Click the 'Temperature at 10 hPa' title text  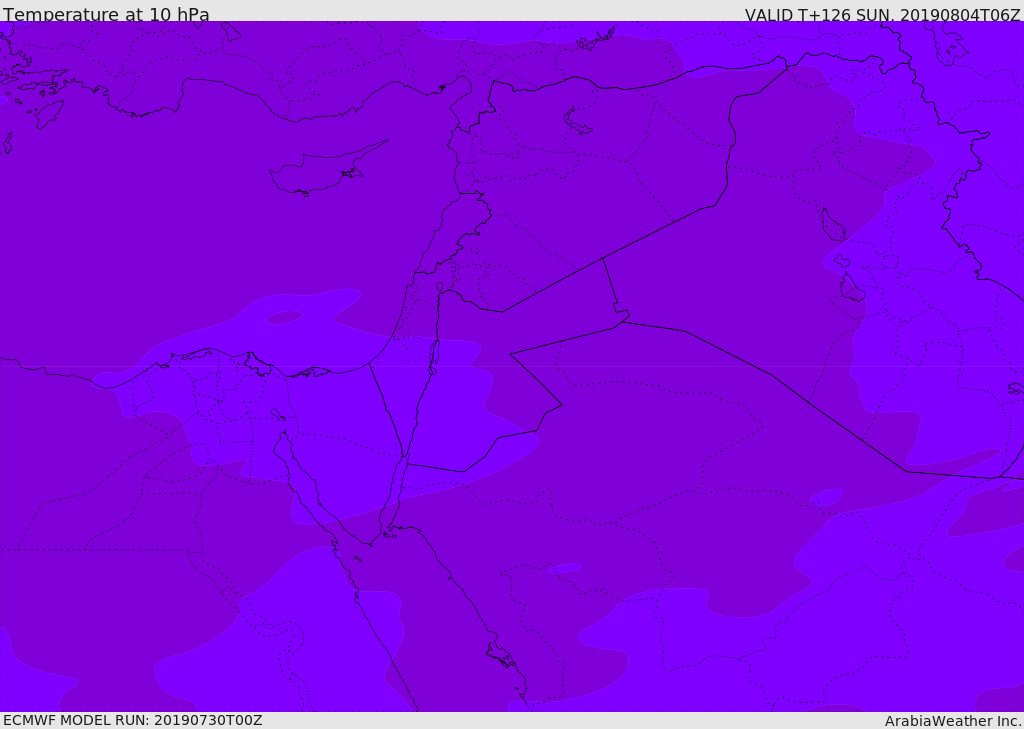106,14
